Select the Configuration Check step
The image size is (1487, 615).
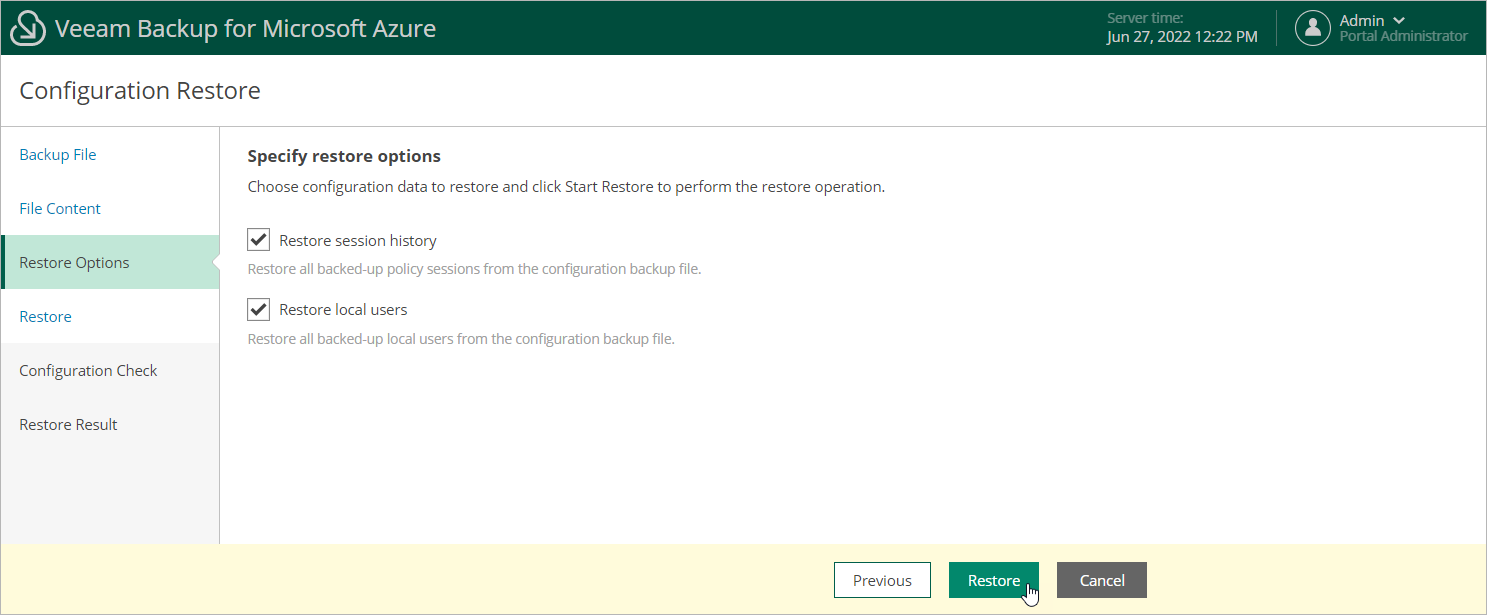click(x=88, y=371)
